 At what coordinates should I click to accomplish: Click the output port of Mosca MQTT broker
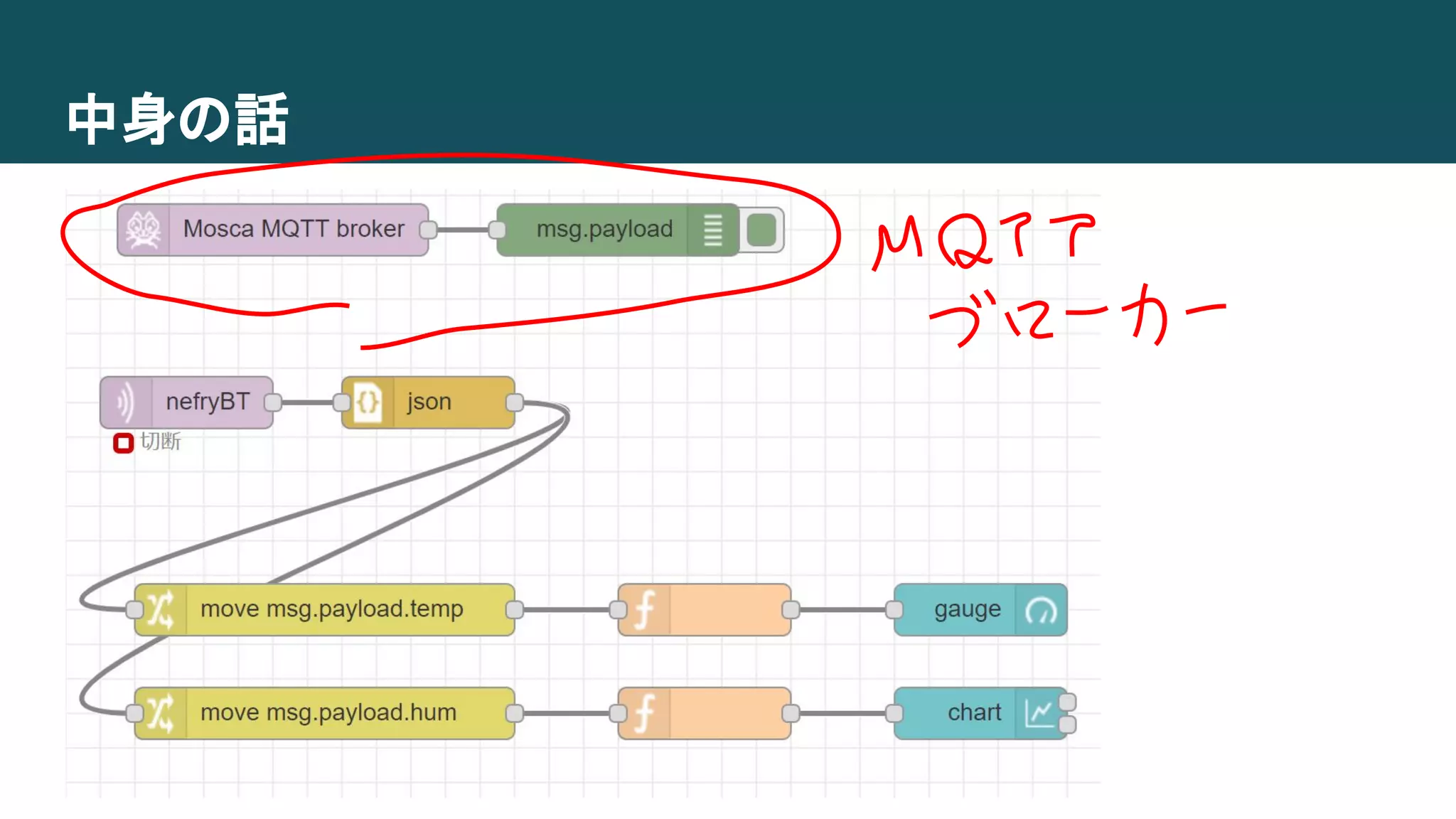pyautogui.click(x=428, y=230)
